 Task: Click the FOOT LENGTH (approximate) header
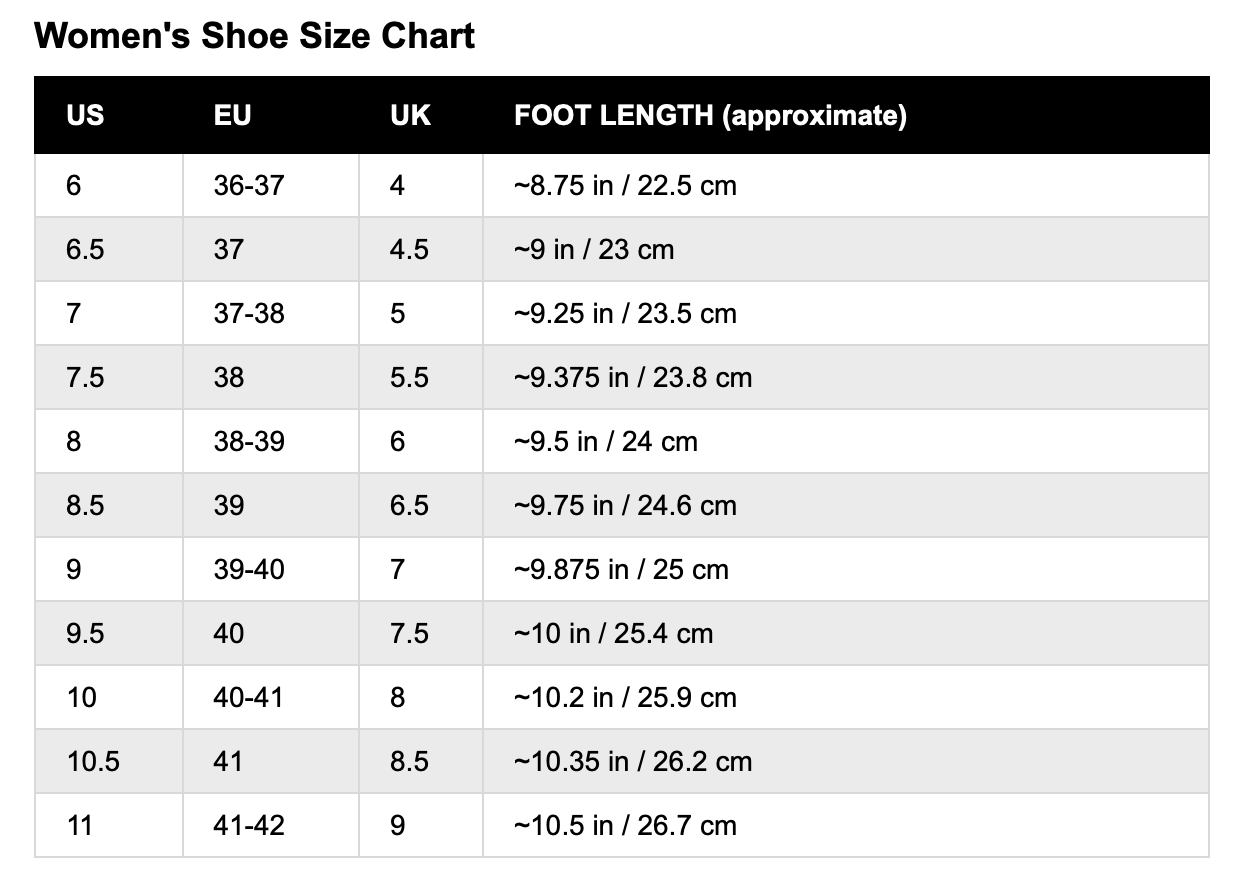846,115
